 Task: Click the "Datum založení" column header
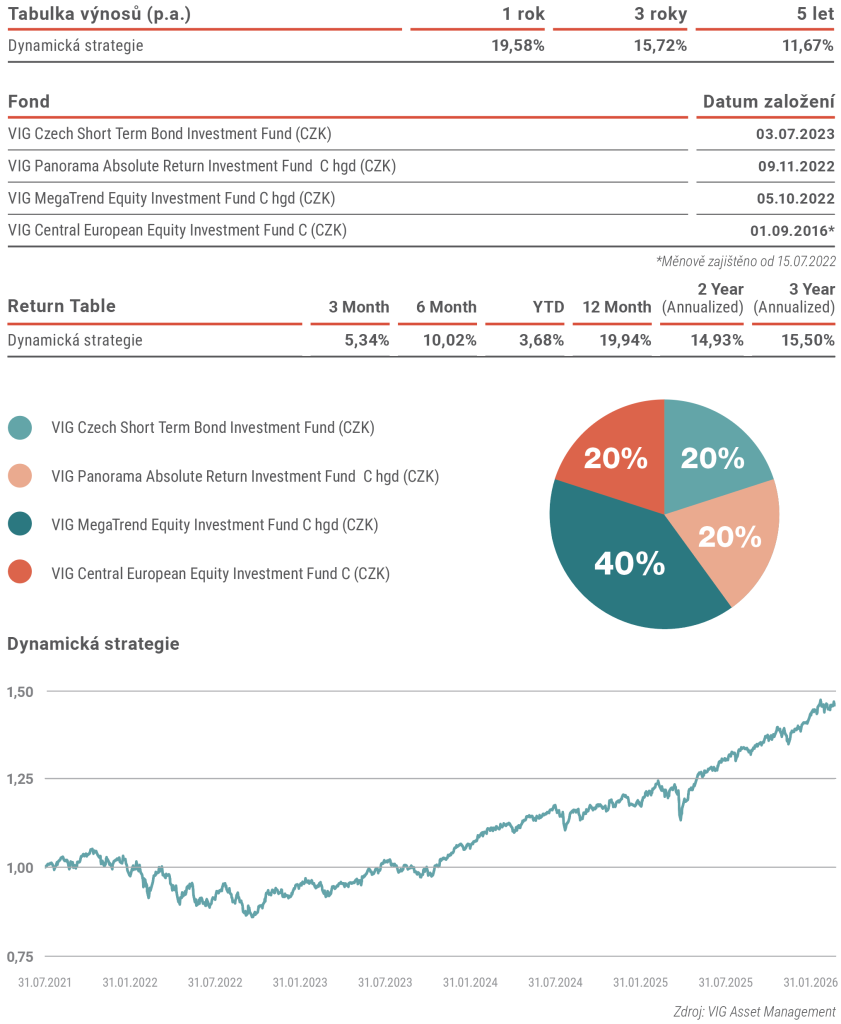pos(768,101)
